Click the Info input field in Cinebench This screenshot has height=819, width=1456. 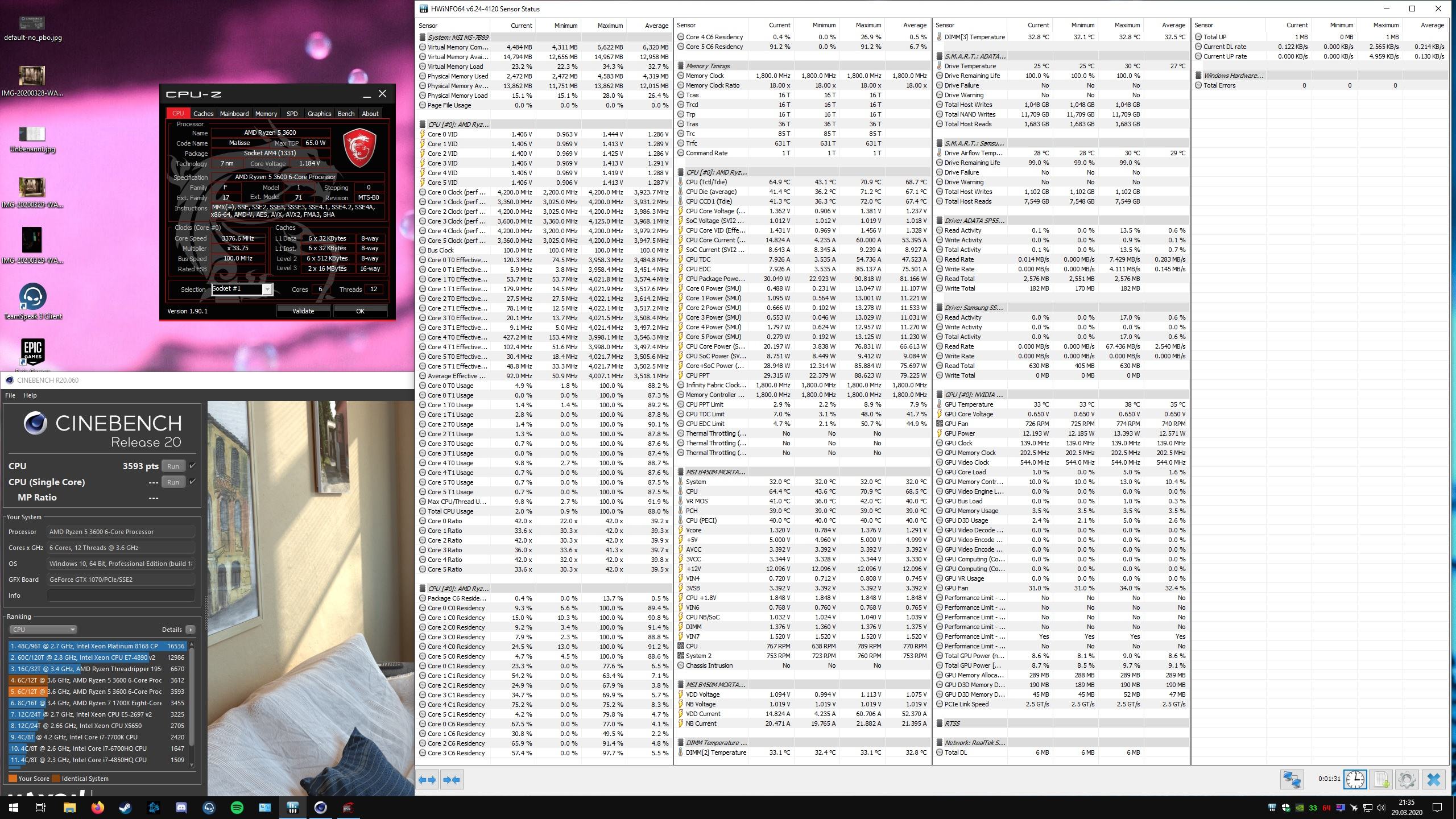(121, 595)
